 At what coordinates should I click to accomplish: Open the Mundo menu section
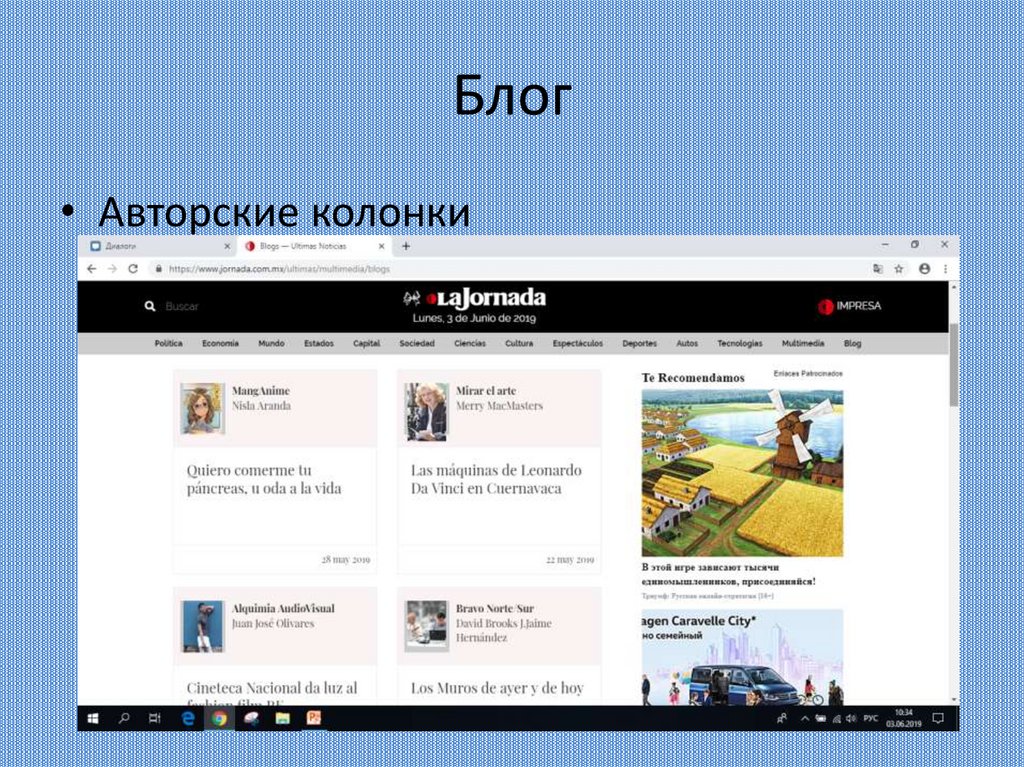[271, 343]
